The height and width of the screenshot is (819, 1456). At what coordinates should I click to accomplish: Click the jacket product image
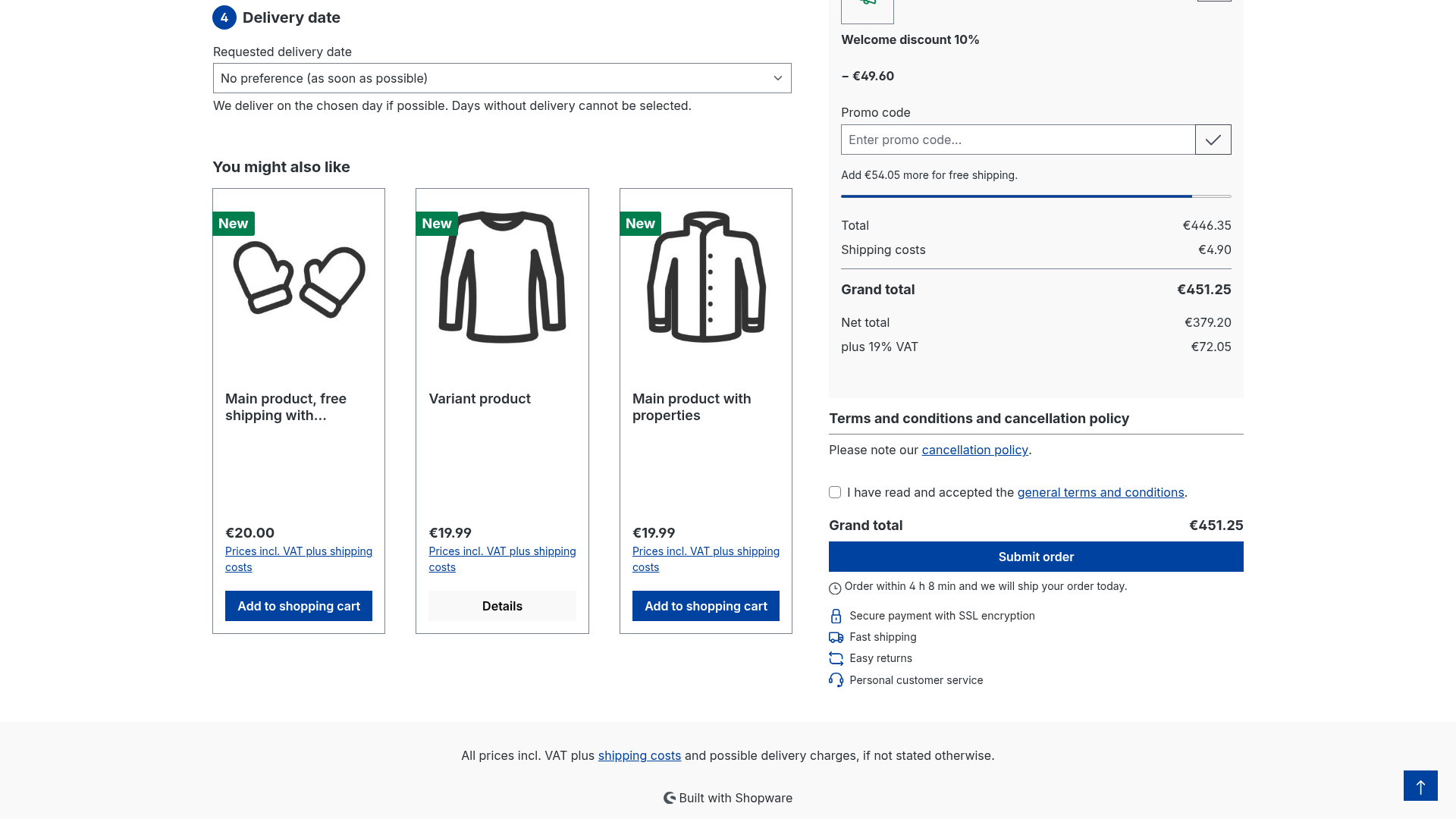[x=706, y=277]
